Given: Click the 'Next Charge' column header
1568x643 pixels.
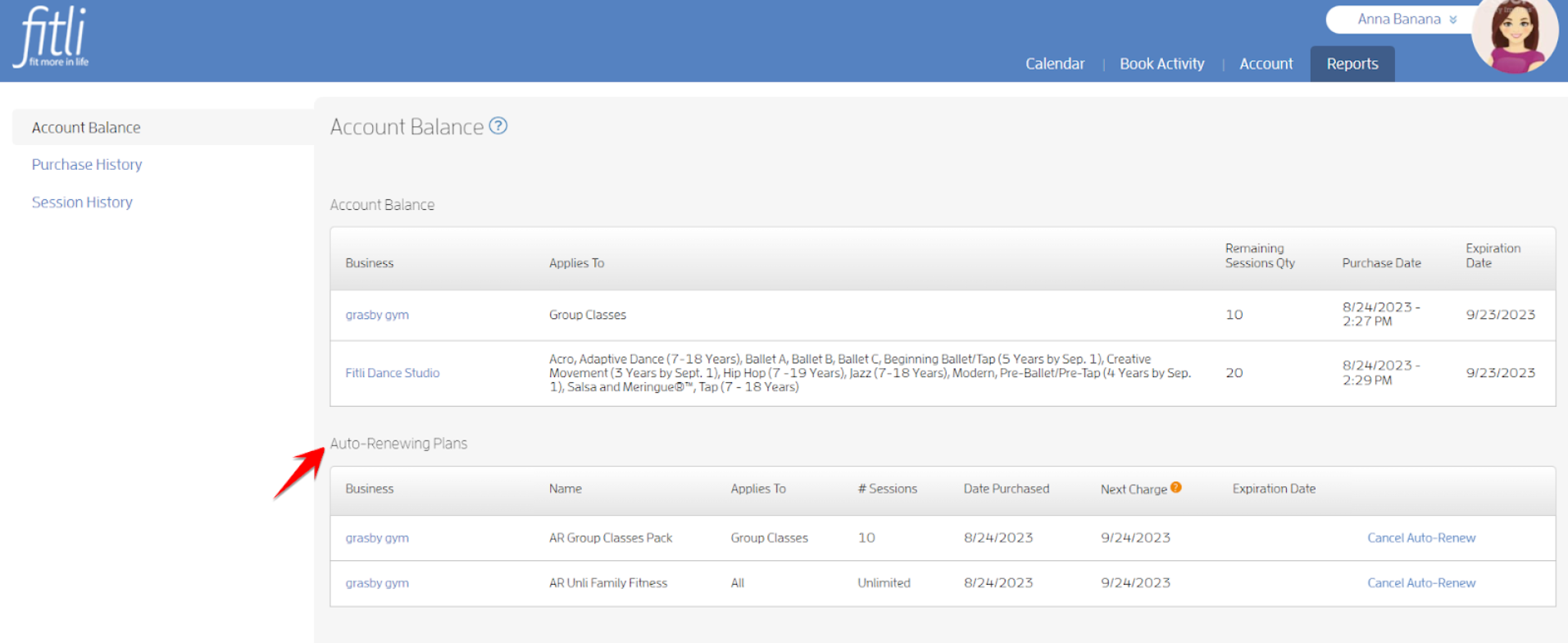Looking at the screenshot, I should coord(1134,490).
